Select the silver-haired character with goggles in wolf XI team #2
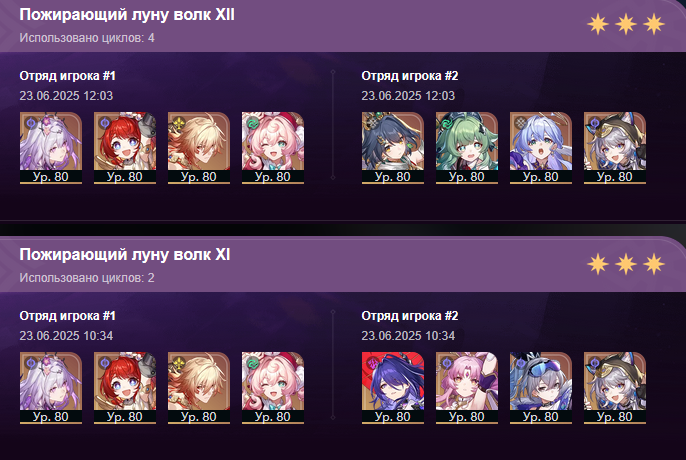Screen dimensions: 686x460 [541, 387]
